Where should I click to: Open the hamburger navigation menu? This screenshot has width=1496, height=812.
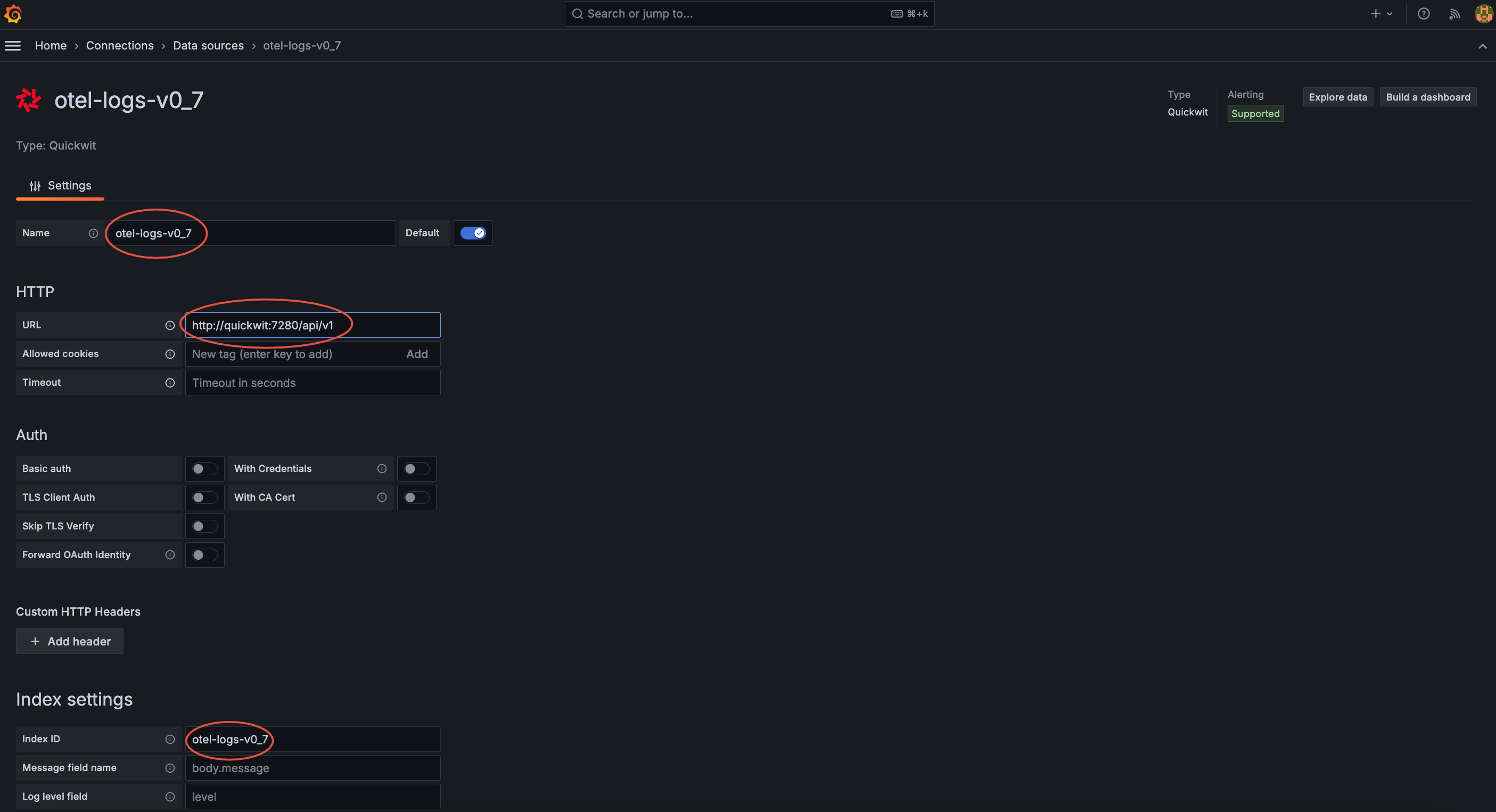(13, 46)
